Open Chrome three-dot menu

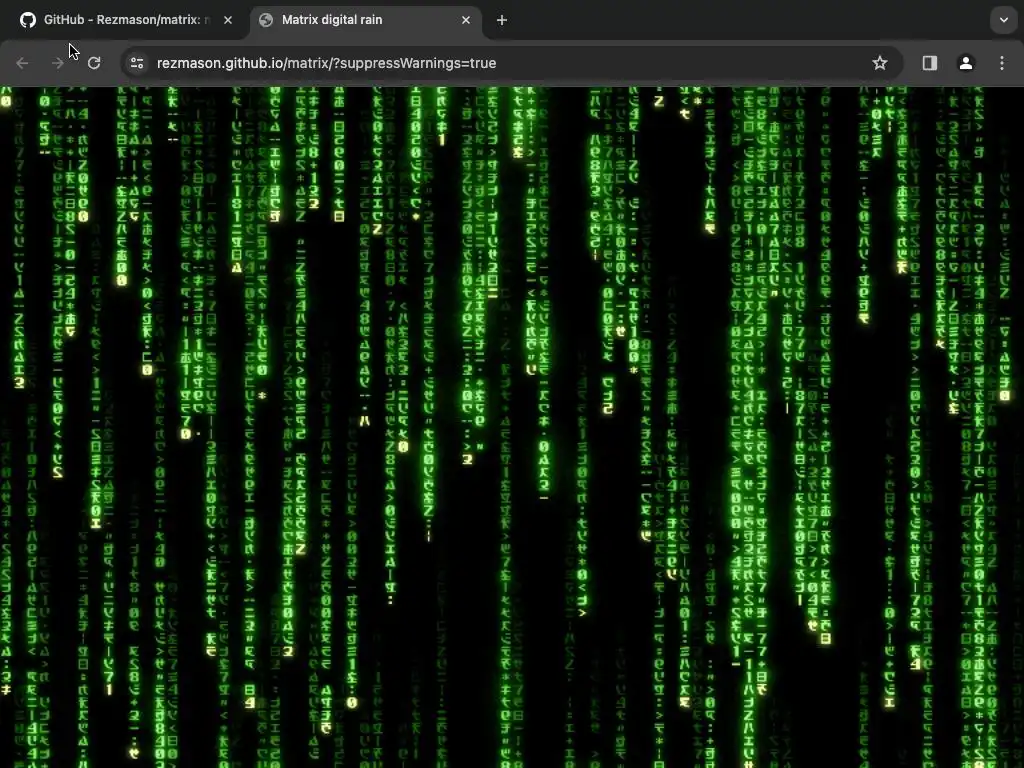[x=1002, y=63]
